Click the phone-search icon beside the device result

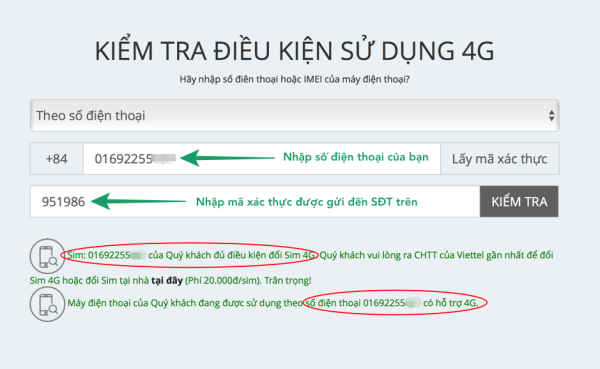[x=47, y=304]
